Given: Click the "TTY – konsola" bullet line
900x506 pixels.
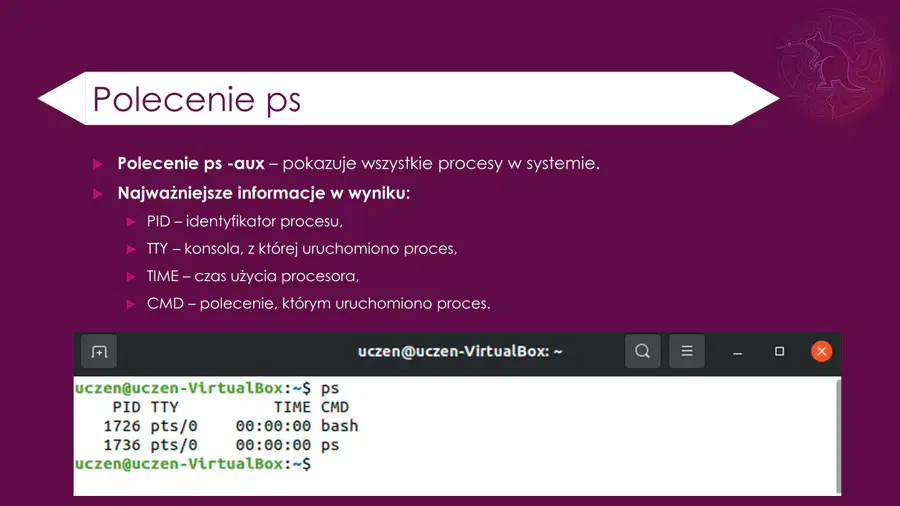Looking at the screenshot, I should (x=302, y=249).
